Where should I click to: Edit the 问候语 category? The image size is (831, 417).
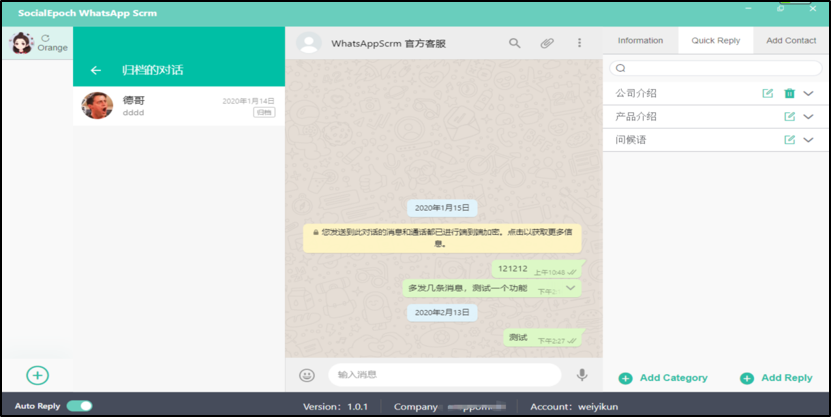click(x=790, y=140)
